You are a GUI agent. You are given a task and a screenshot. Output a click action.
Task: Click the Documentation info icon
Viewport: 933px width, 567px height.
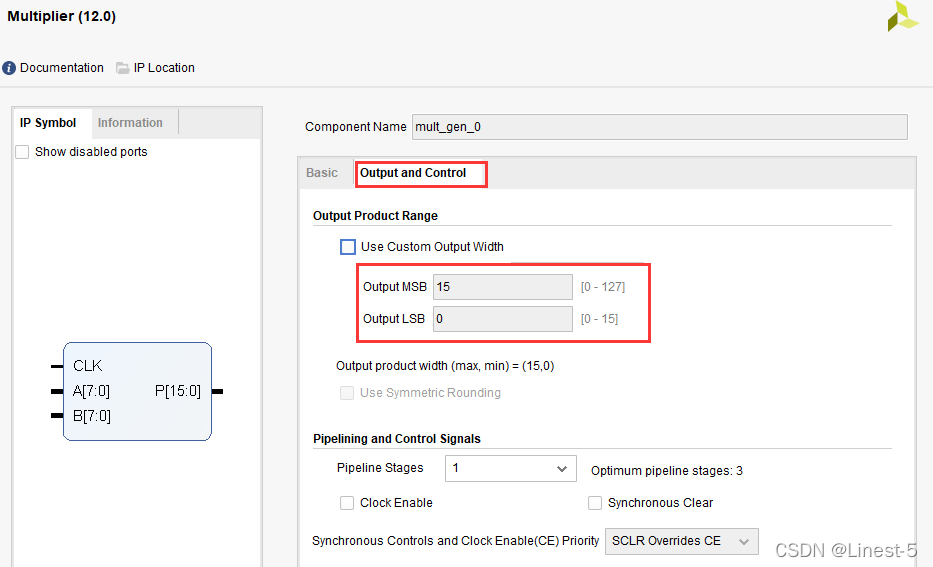point(9,68)
